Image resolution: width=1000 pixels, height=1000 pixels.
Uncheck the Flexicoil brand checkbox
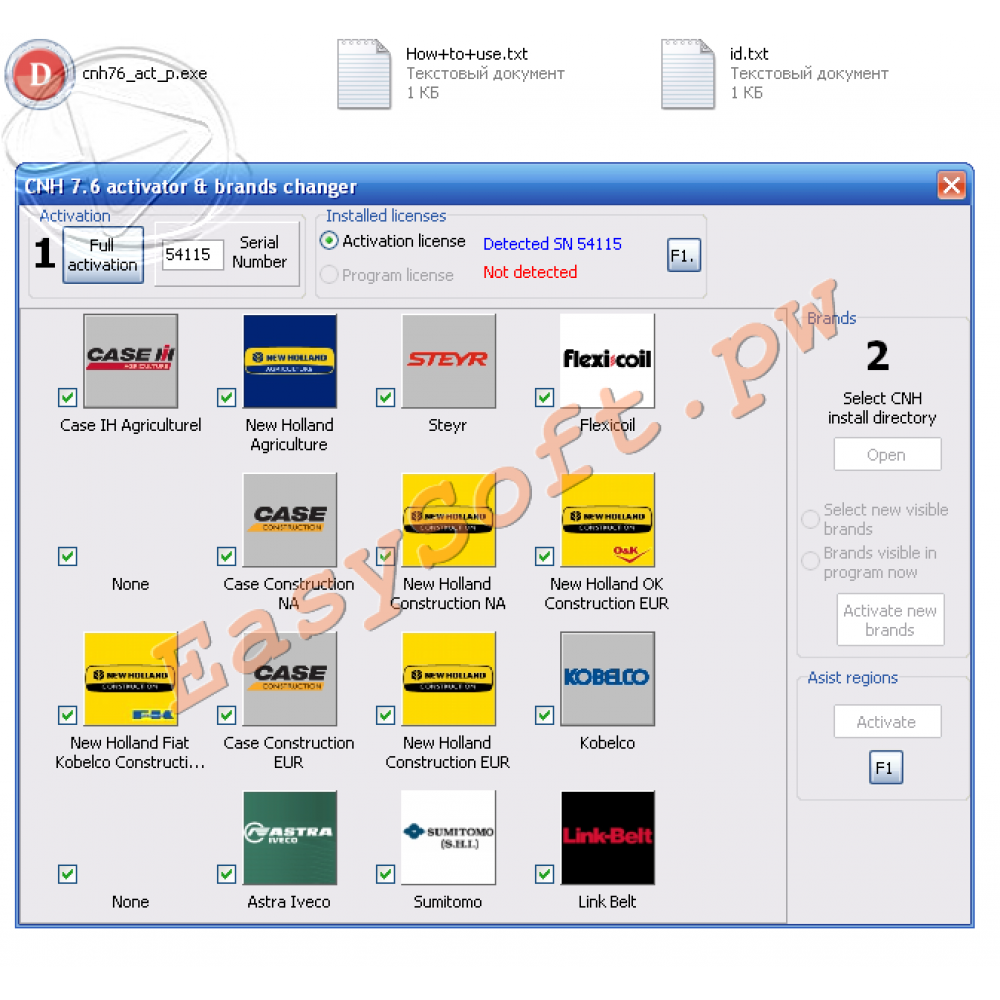click(544, 397)
